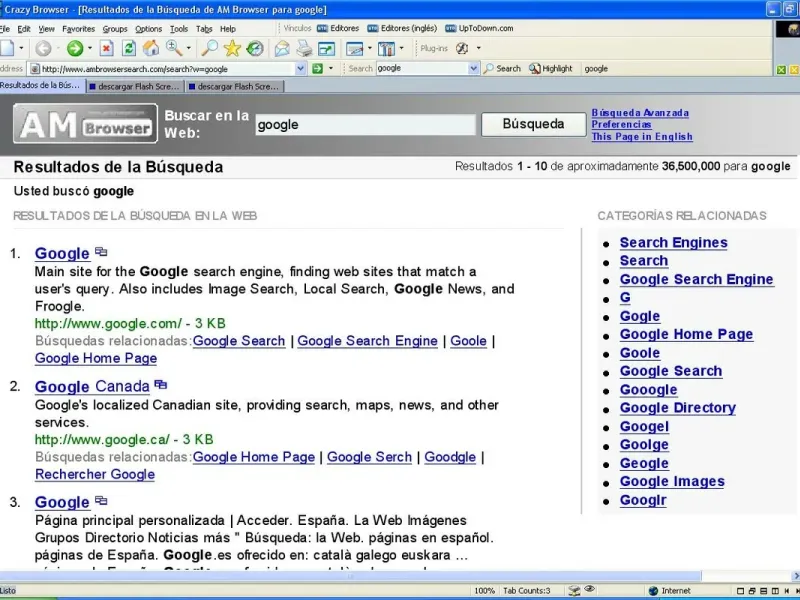Click the Google Images category link
This screenshot has width=800, height=600.
672,481
